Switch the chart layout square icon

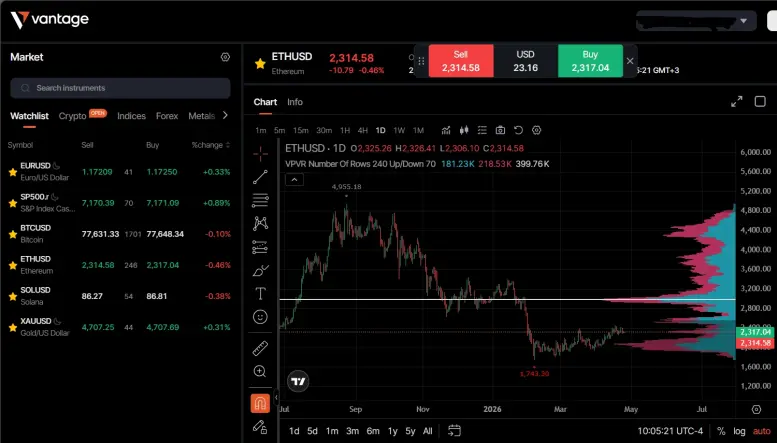(x=760, y=102)
